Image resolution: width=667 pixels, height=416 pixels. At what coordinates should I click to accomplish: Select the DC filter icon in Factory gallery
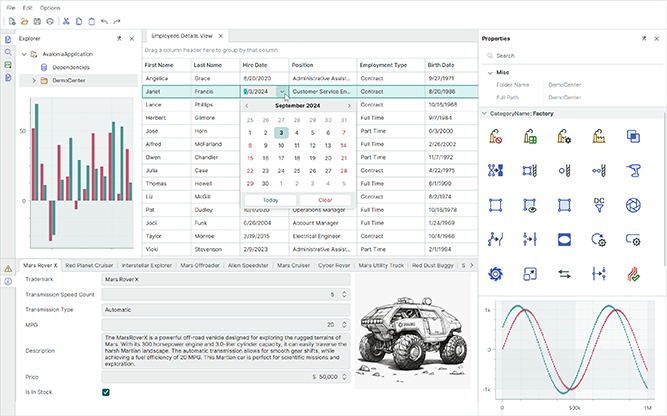pyautogui.click(x=598, y=204)
